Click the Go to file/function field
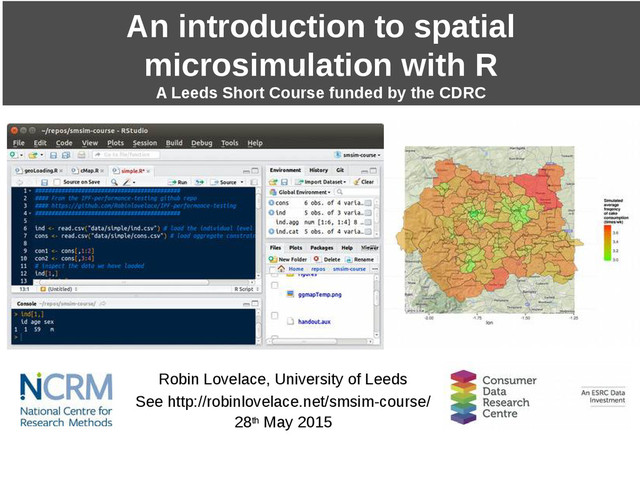The width and height of the screenshot is (640, 480). click(126, 155)
